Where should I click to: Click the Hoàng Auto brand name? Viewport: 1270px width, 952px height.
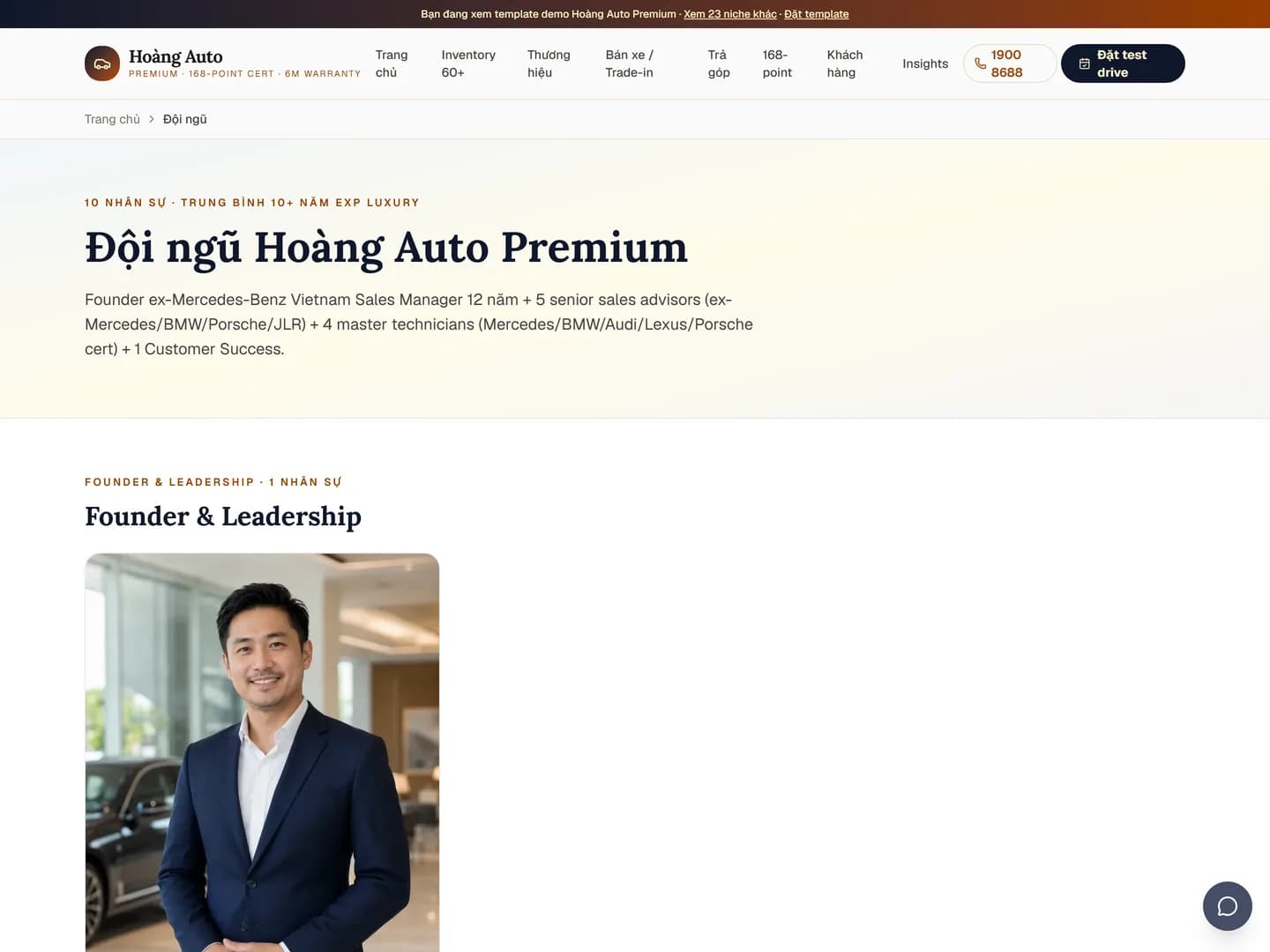(x=176, y=56)
